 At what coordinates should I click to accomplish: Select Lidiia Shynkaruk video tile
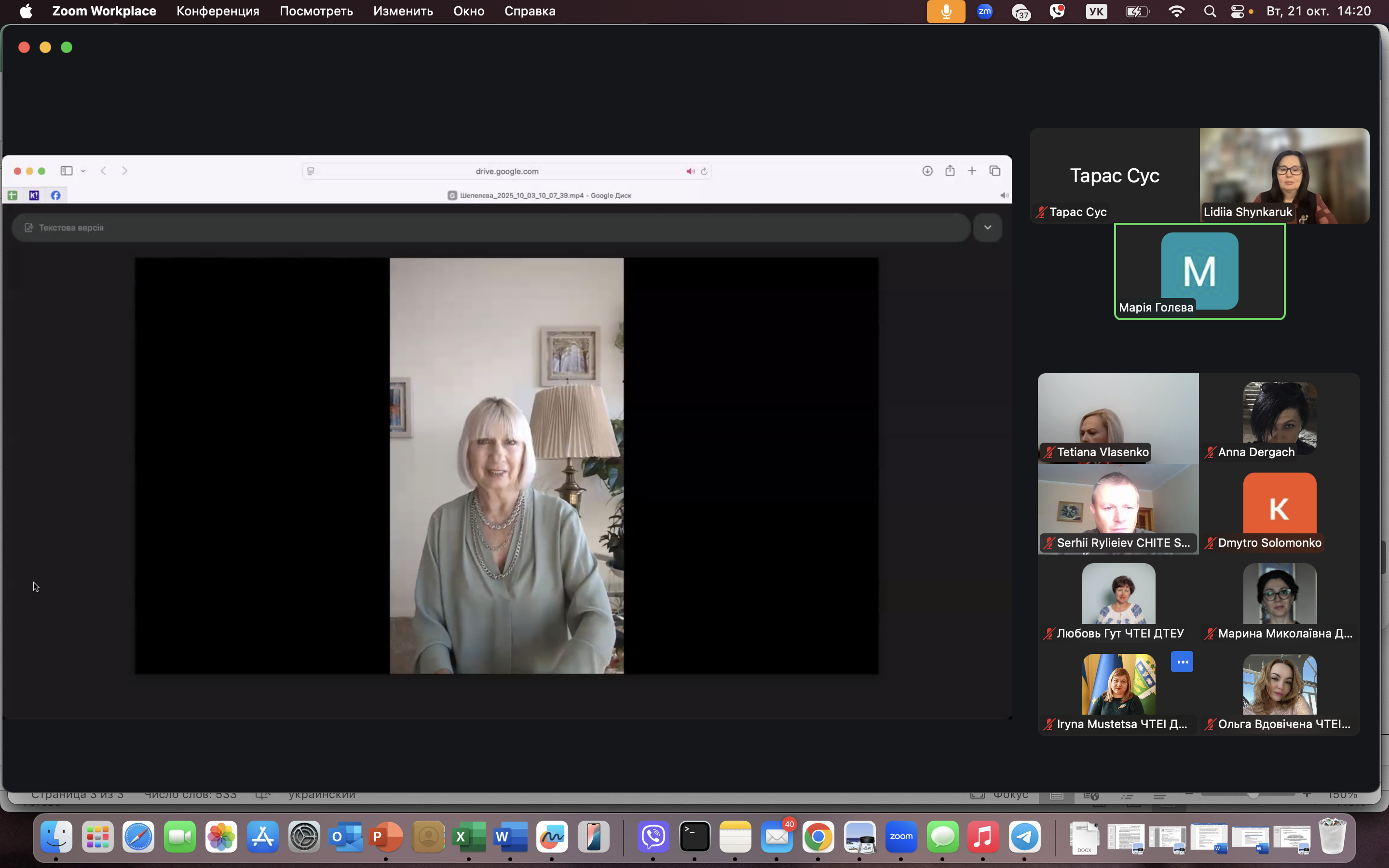click(1284, 175)
